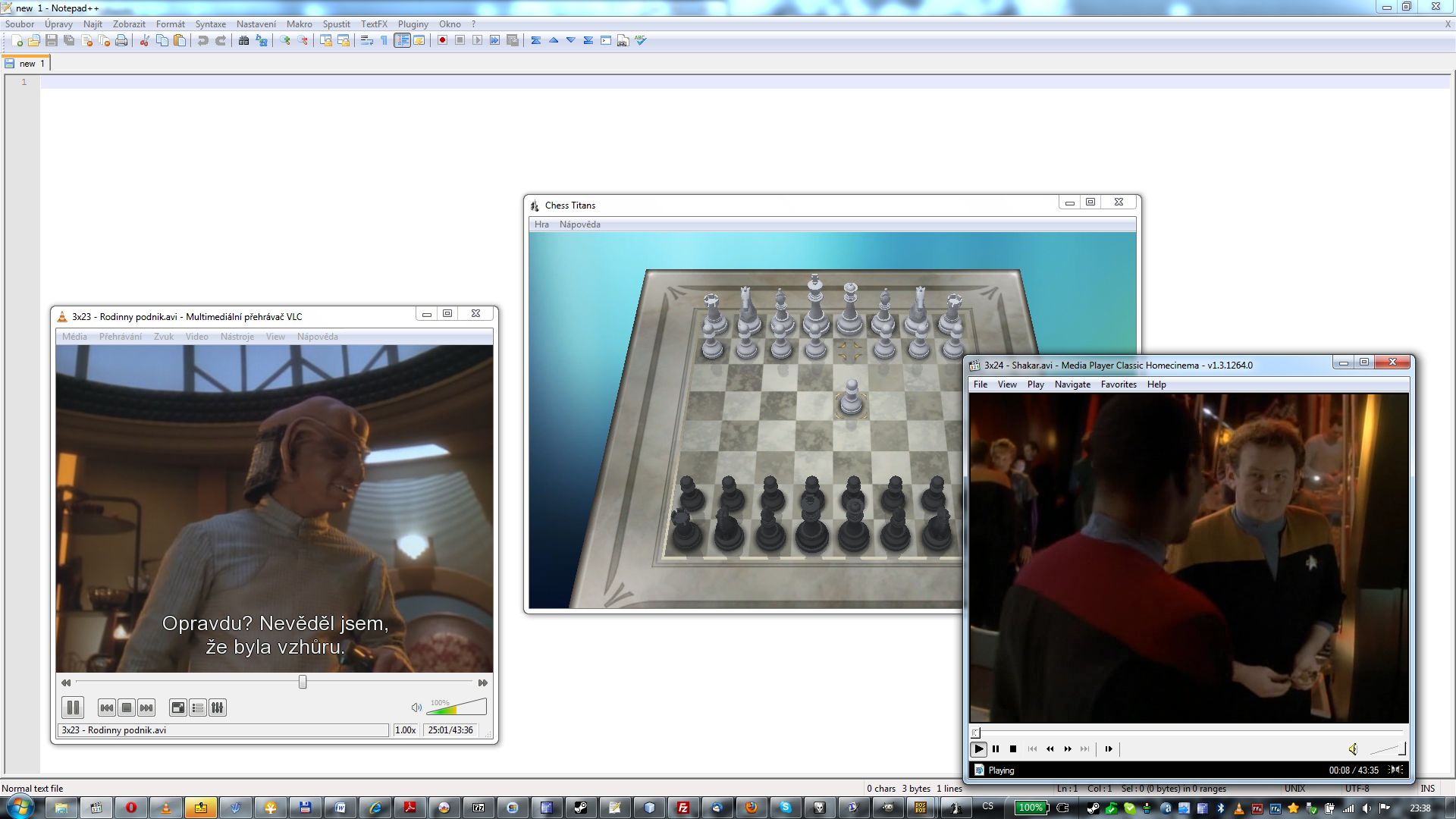Screen dimensions: 1456x819
Task: Click increase speed forward in Media Player Classic
Action: click(1068, 748)
